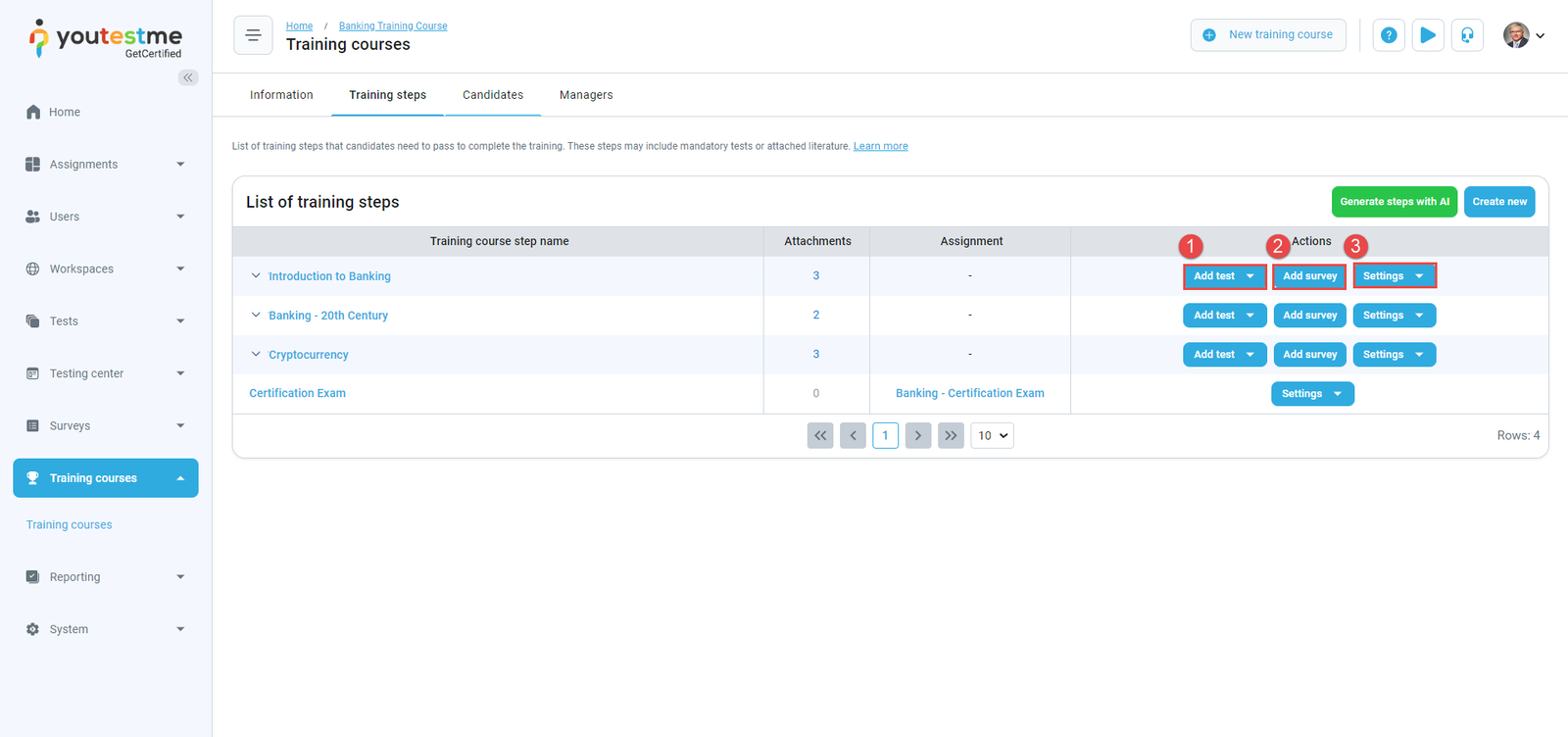The height and width of the screenshot is (737, 1568).
Task: Click the play video tutorial icon
Action: pos(1428,35)
